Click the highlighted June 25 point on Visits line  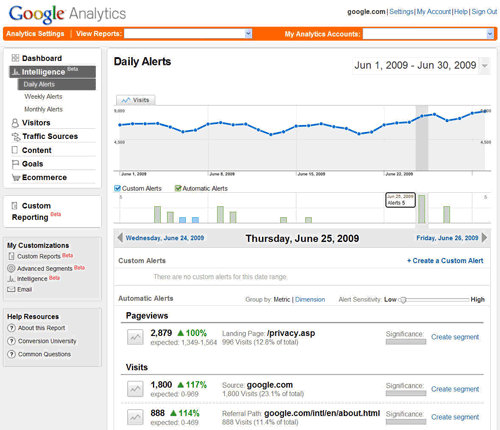tap(422, 116)
